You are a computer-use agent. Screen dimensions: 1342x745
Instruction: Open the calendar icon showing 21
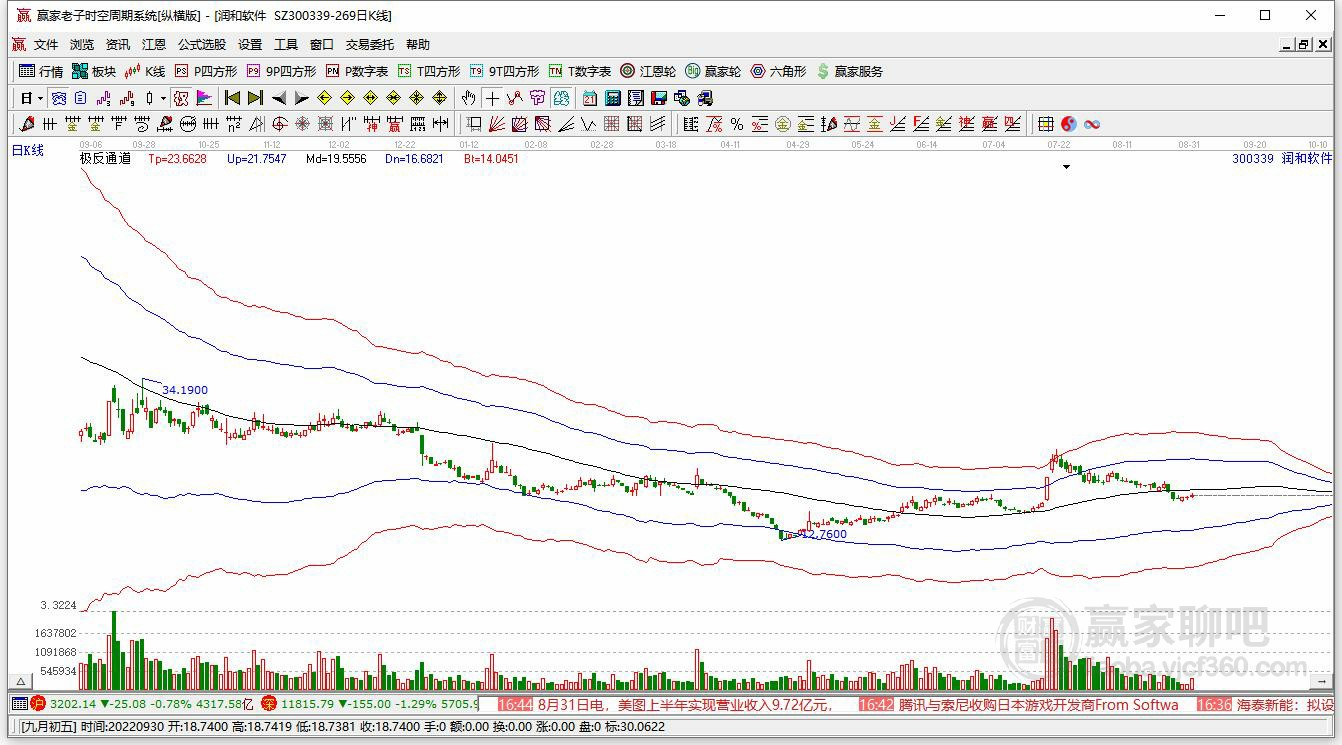click(590, 98)
